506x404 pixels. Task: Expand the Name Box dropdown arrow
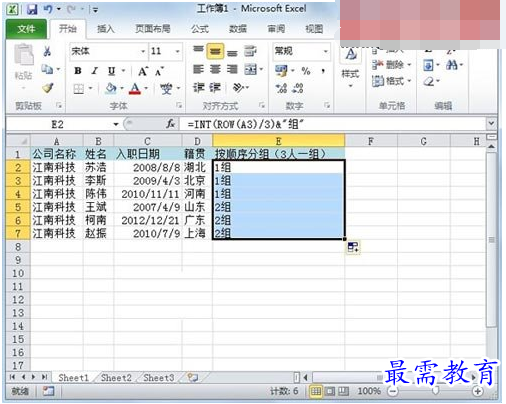(x=116, y=124)
